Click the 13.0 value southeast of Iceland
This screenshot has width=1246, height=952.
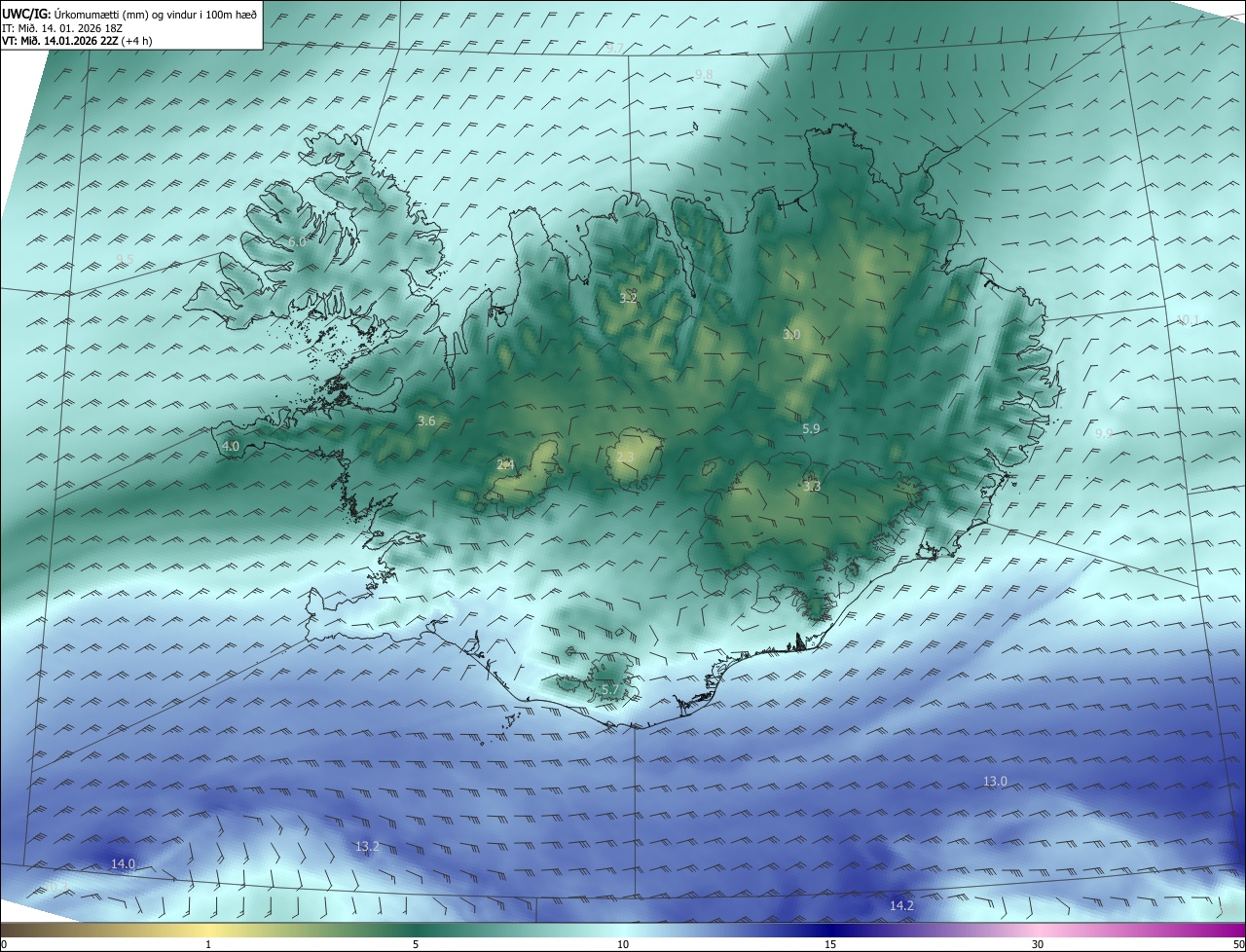[x=995, y=782]
